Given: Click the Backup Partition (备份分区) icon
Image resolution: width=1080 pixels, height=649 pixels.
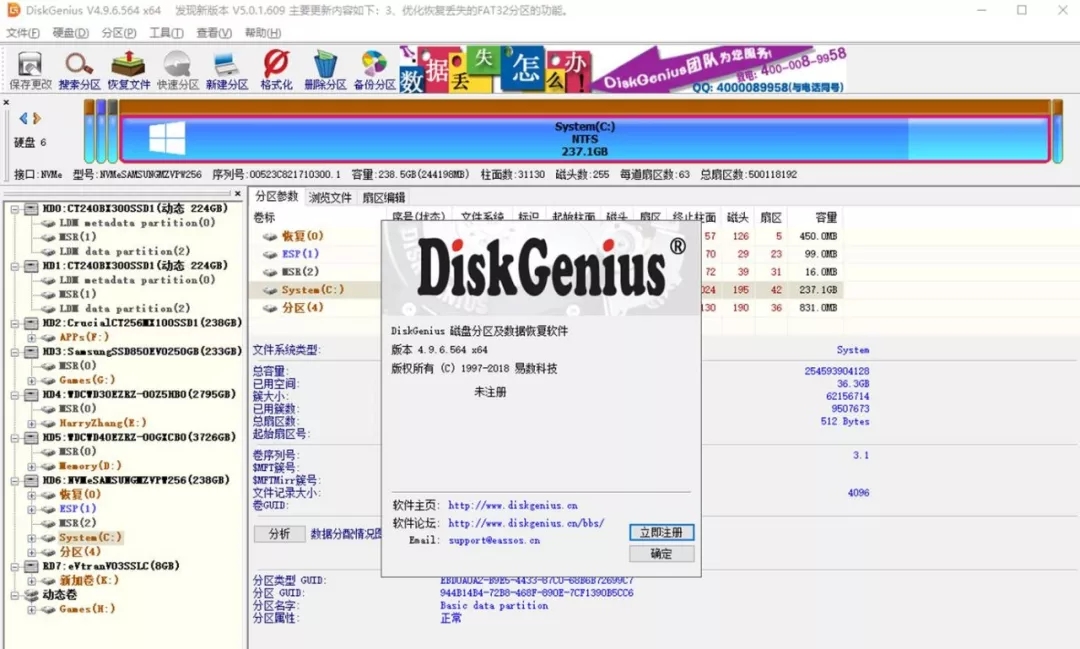Looking at the screenshot, I should pyautogui.click(x=375, y=70).
